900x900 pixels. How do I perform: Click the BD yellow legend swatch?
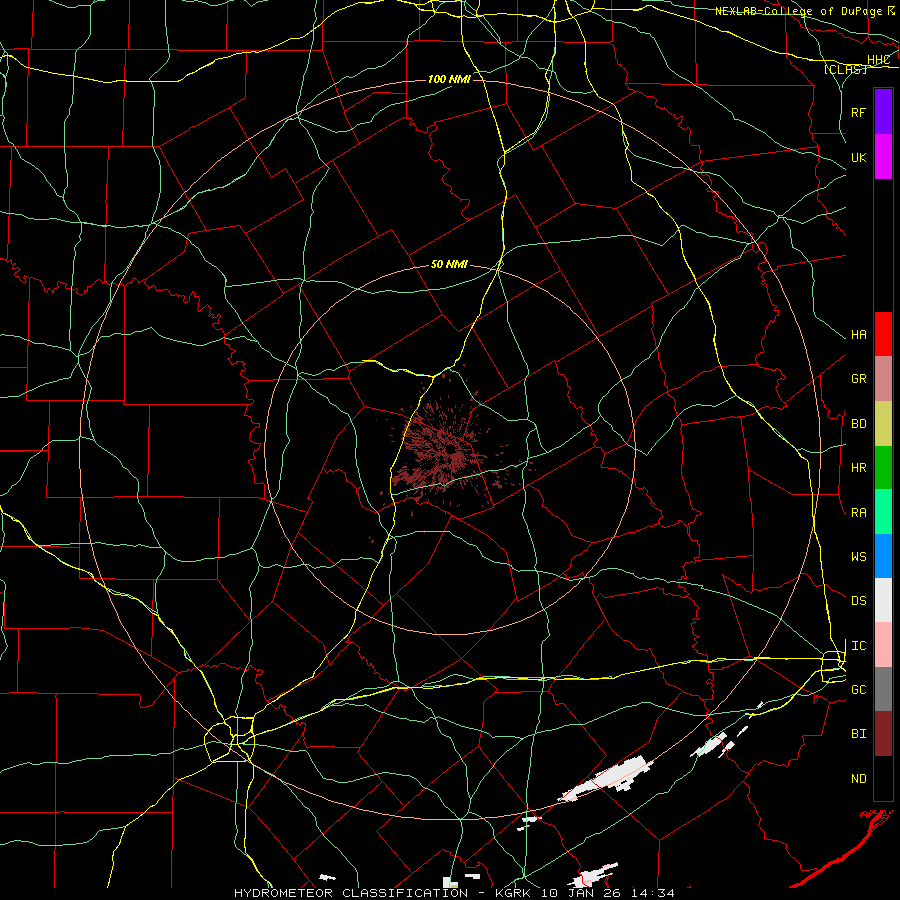pos(883,424)
